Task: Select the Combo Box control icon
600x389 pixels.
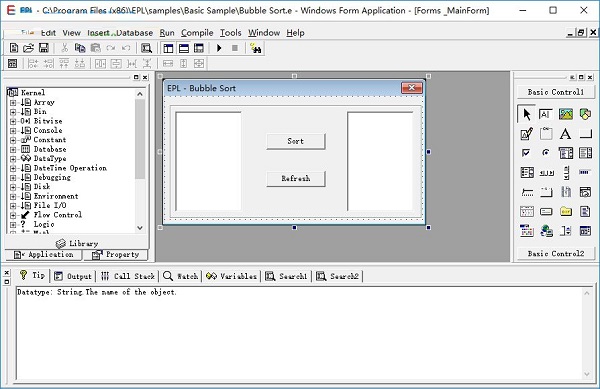Action: pyautogui.click(x=566, y=153)
